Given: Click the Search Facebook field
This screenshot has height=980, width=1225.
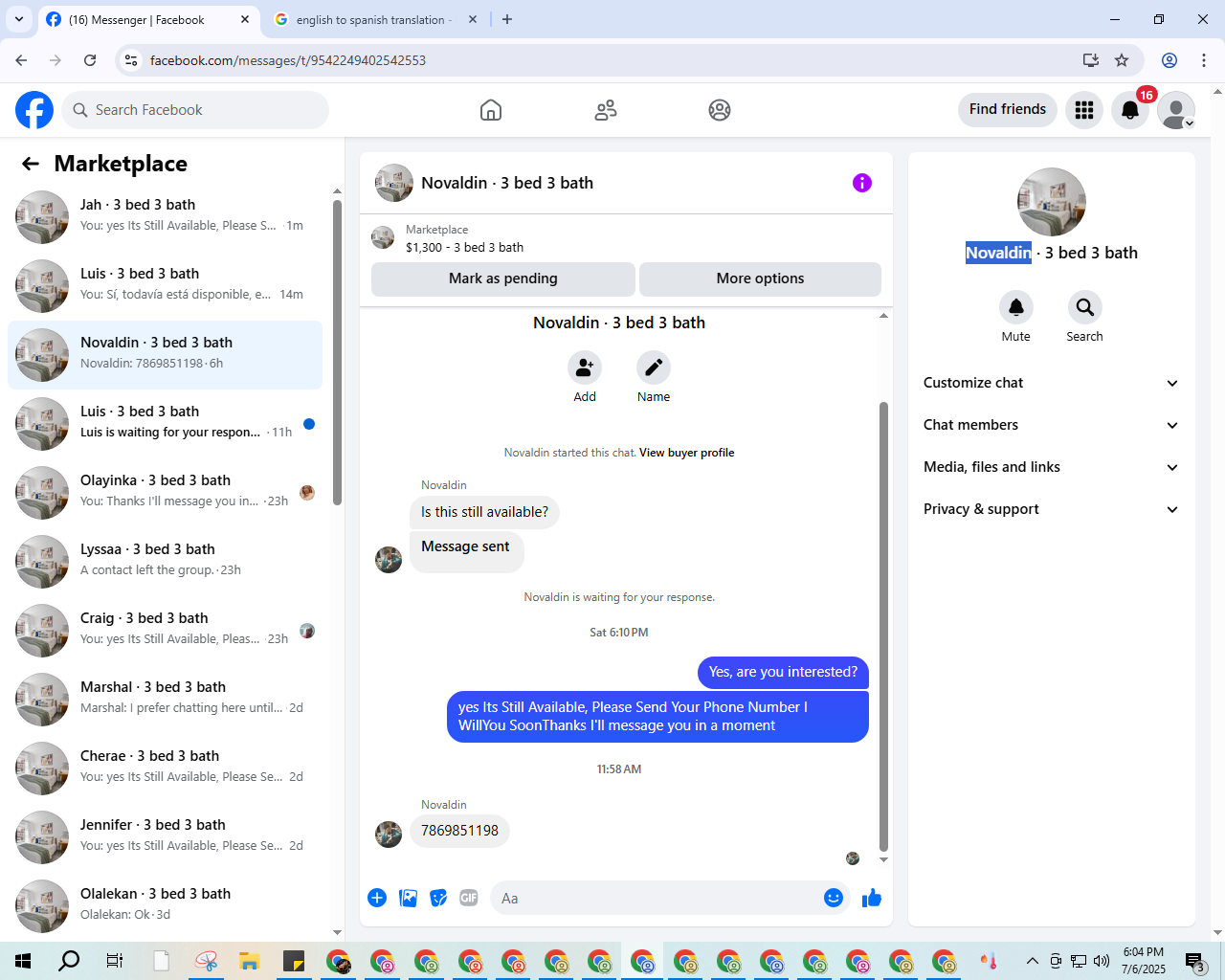Looking at the screenshot, I should click(x=195, y=110).
